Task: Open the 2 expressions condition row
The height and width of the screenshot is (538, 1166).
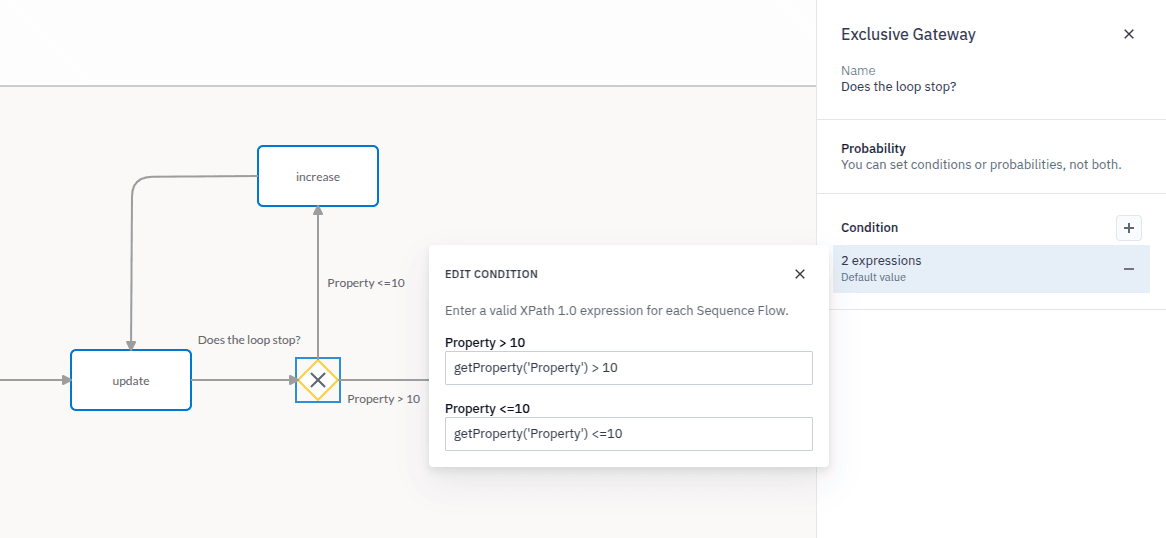Action: (x=991, y=269)
